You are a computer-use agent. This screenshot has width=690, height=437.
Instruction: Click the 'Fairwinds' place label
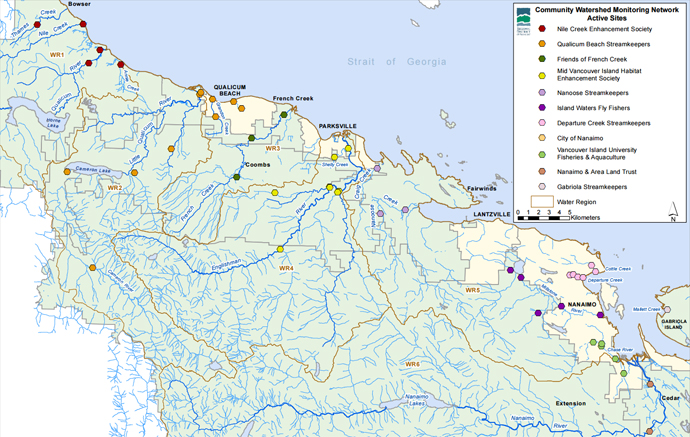click(x=482, y=188)
